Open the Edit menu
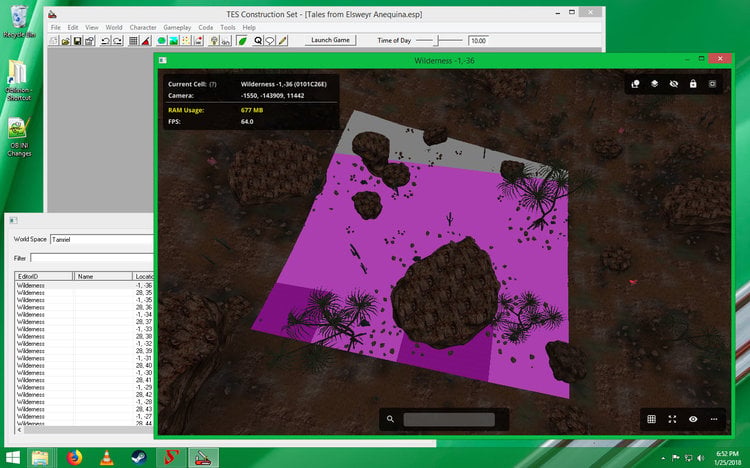 tap(73, 28)
